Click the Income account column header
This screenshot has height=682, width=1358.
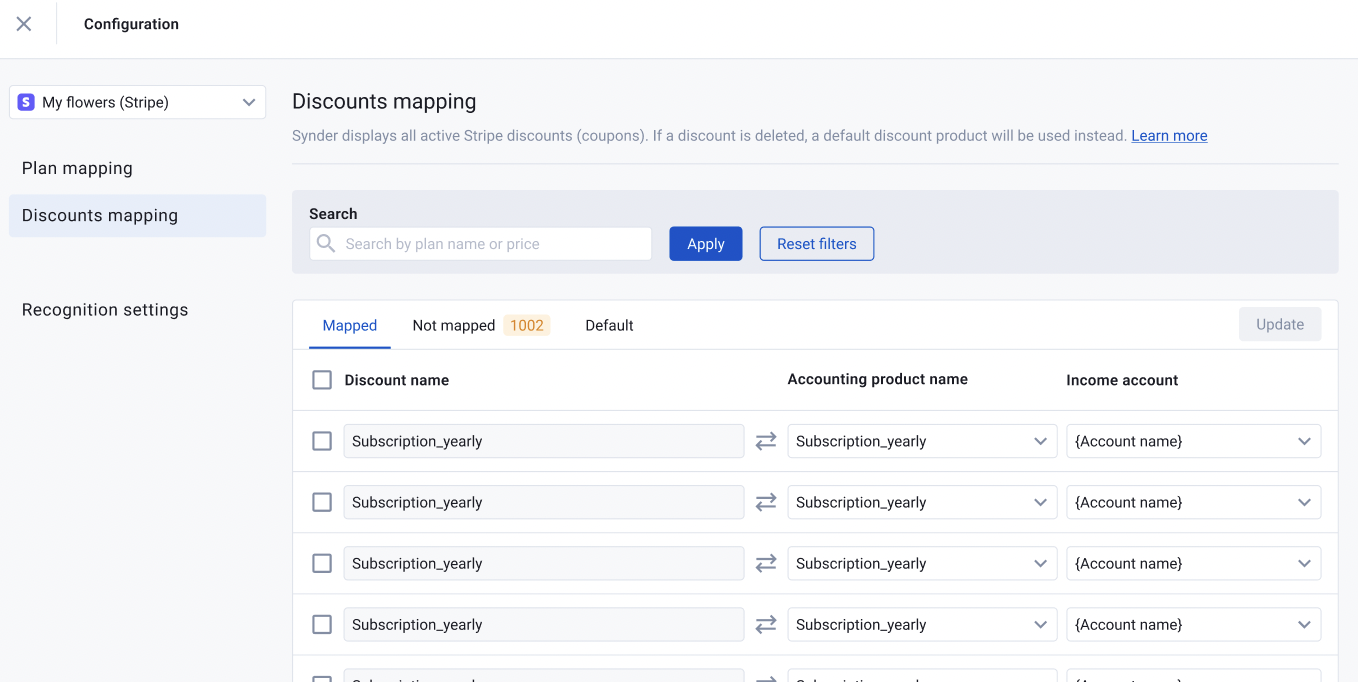1122,380
